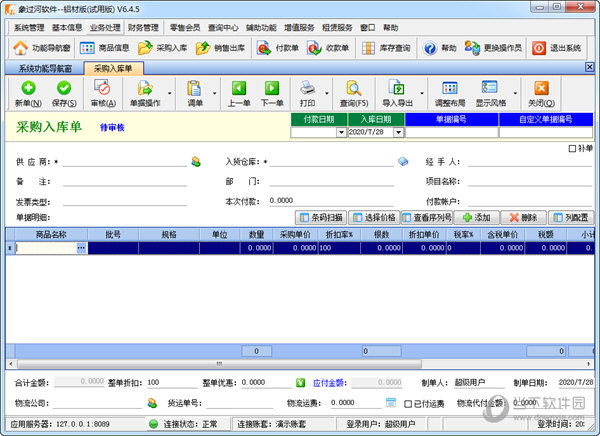Click the supplier lookup icon beside 供应商
This screenshot has height=436, width=600.
click(196, 162)
